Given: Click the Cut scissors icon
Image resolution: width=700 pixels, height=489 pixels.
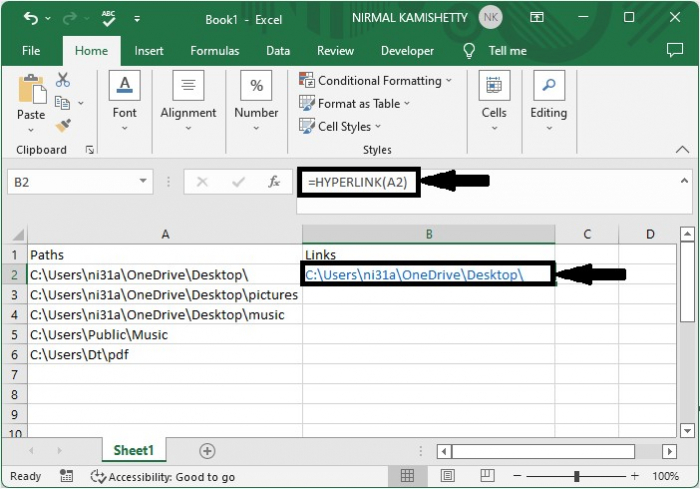Looking at the screenshot, I should click(x=63, y=80).
